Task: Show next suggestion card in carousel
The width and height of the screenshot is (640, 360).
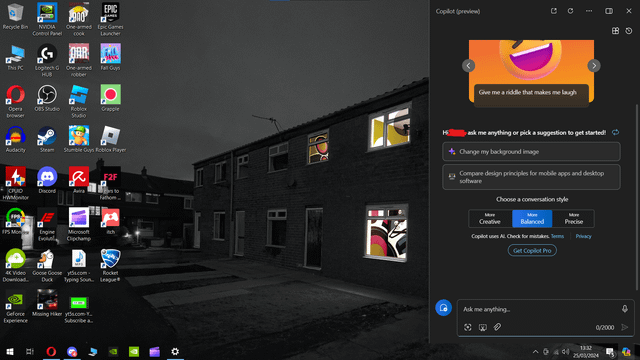Action: (594, 65)
